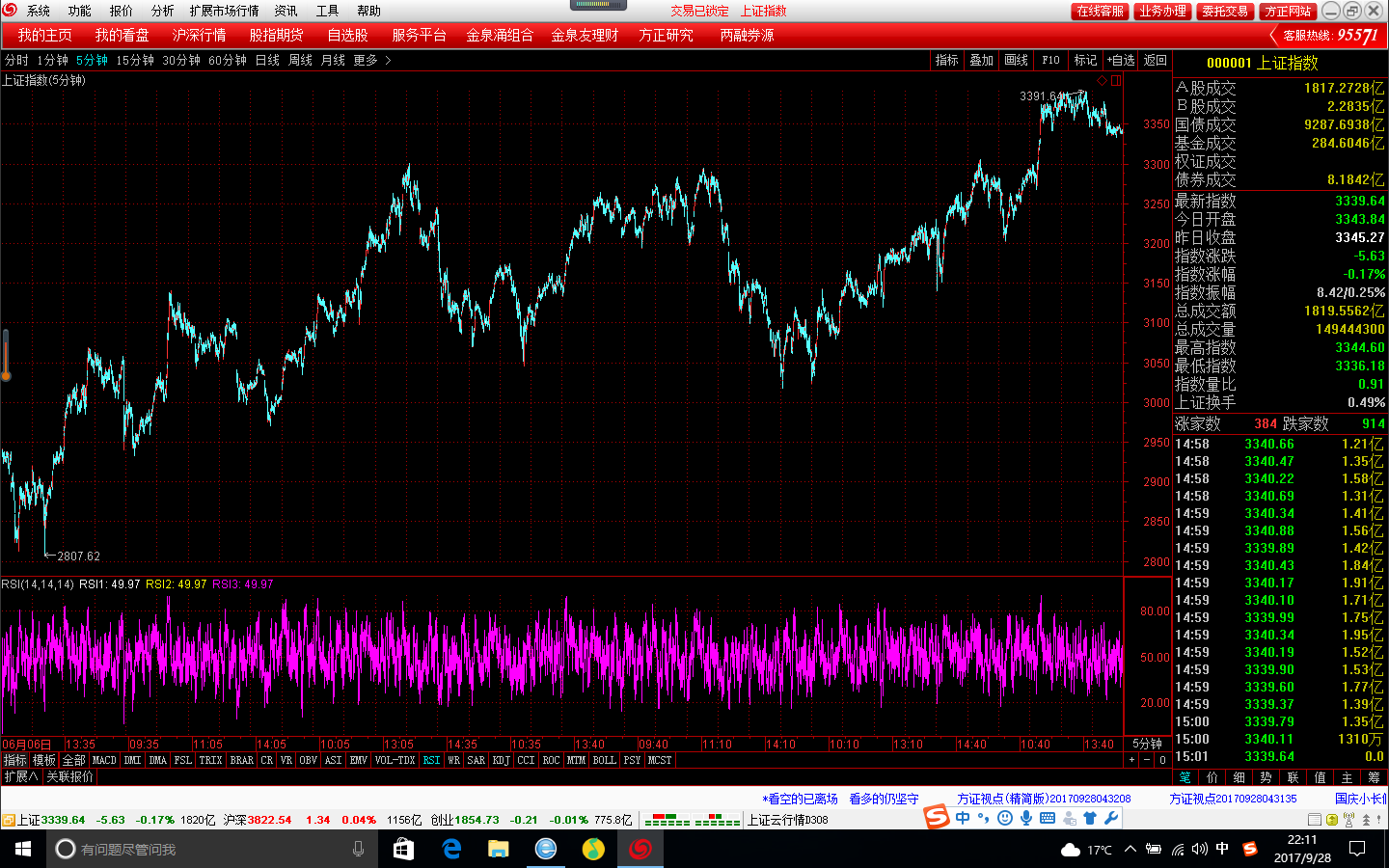Open news link 方正视点(精简版)20170928043208
The height and width of the screenshot is (868, 1389).
1044,799
